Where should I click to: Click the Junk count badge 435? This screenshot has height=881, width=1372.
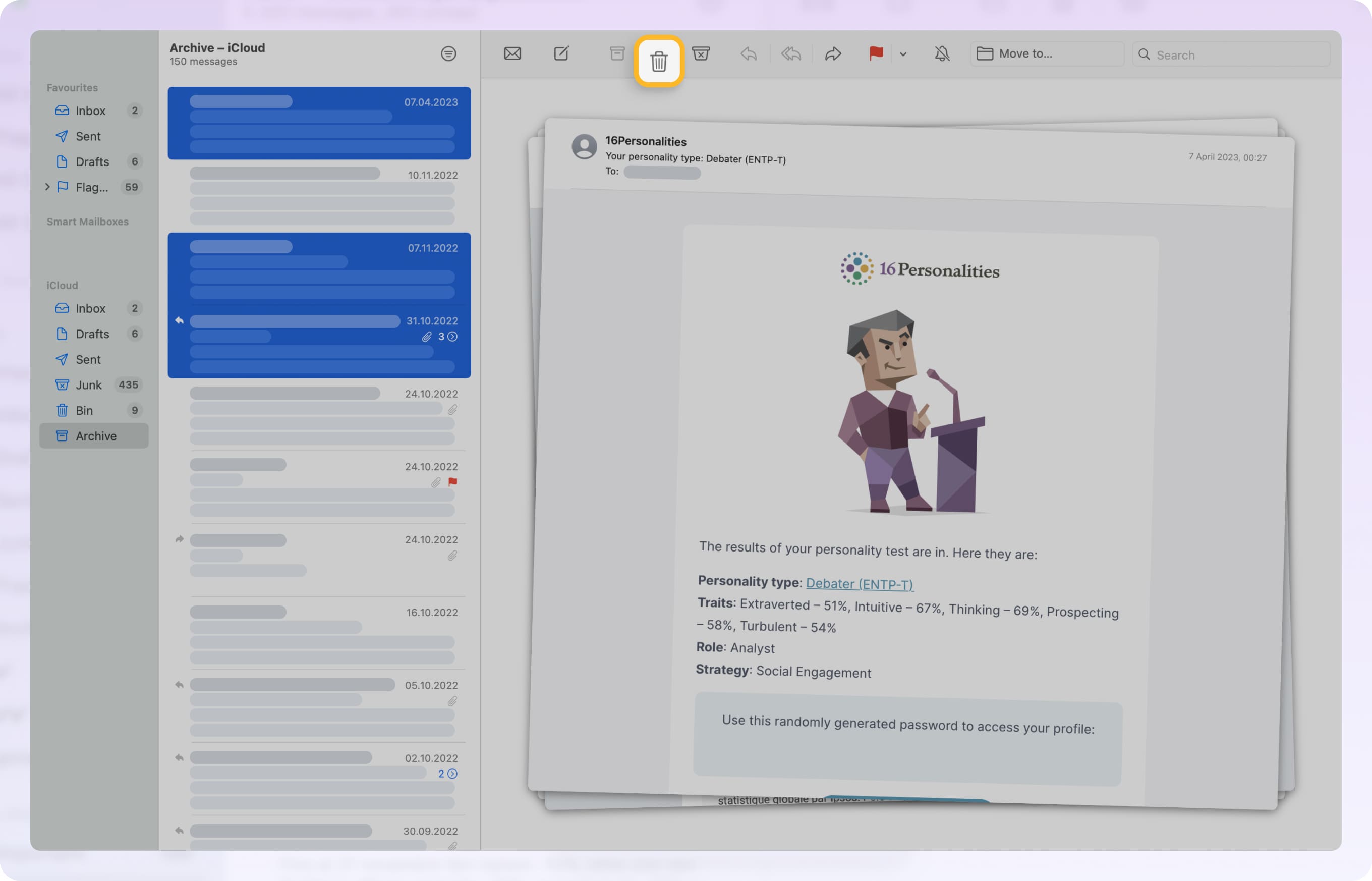tap(128, 385)
